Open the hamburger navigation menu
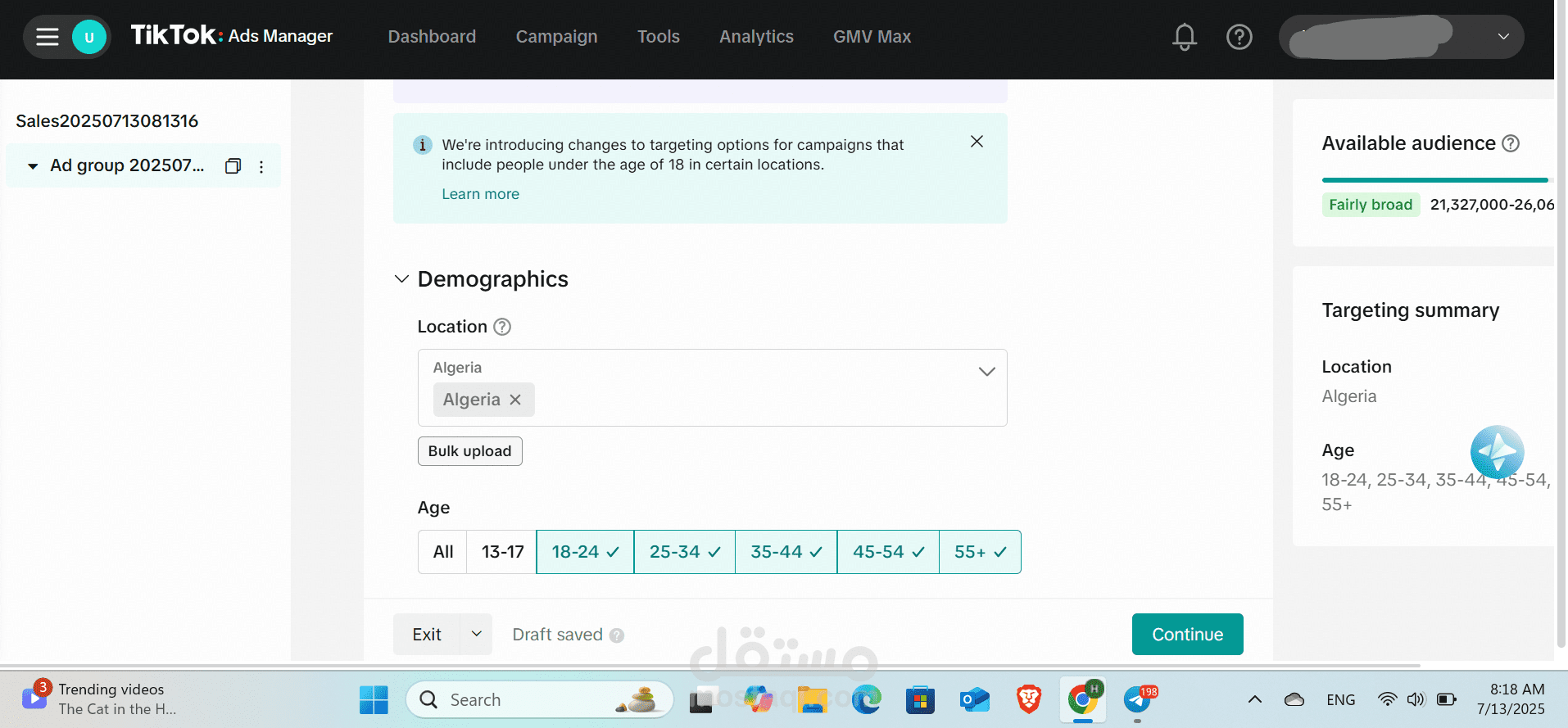 point(48,37)
